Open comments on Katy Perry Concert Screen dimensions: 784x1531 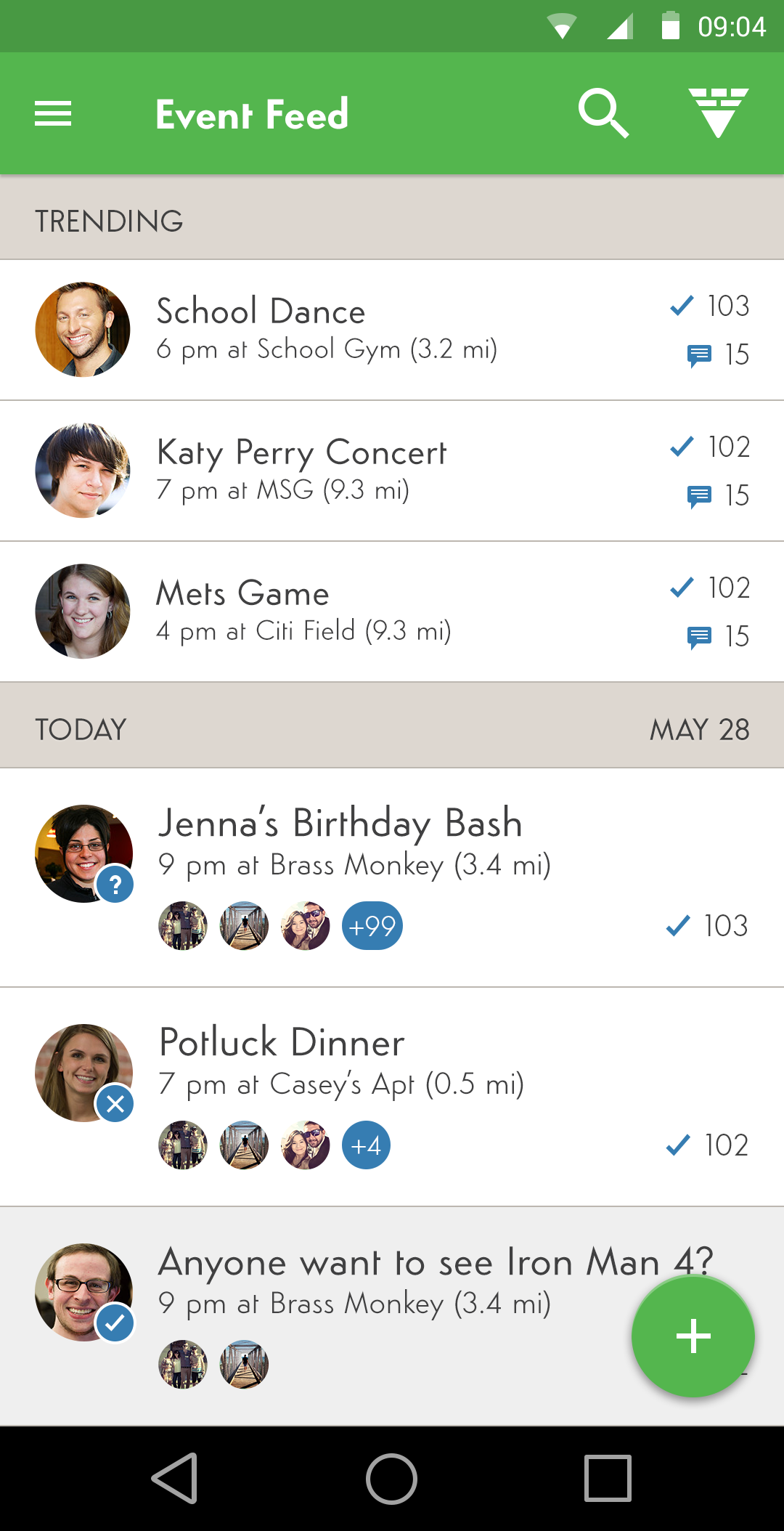pyautogui.click(x=700, y=496)
